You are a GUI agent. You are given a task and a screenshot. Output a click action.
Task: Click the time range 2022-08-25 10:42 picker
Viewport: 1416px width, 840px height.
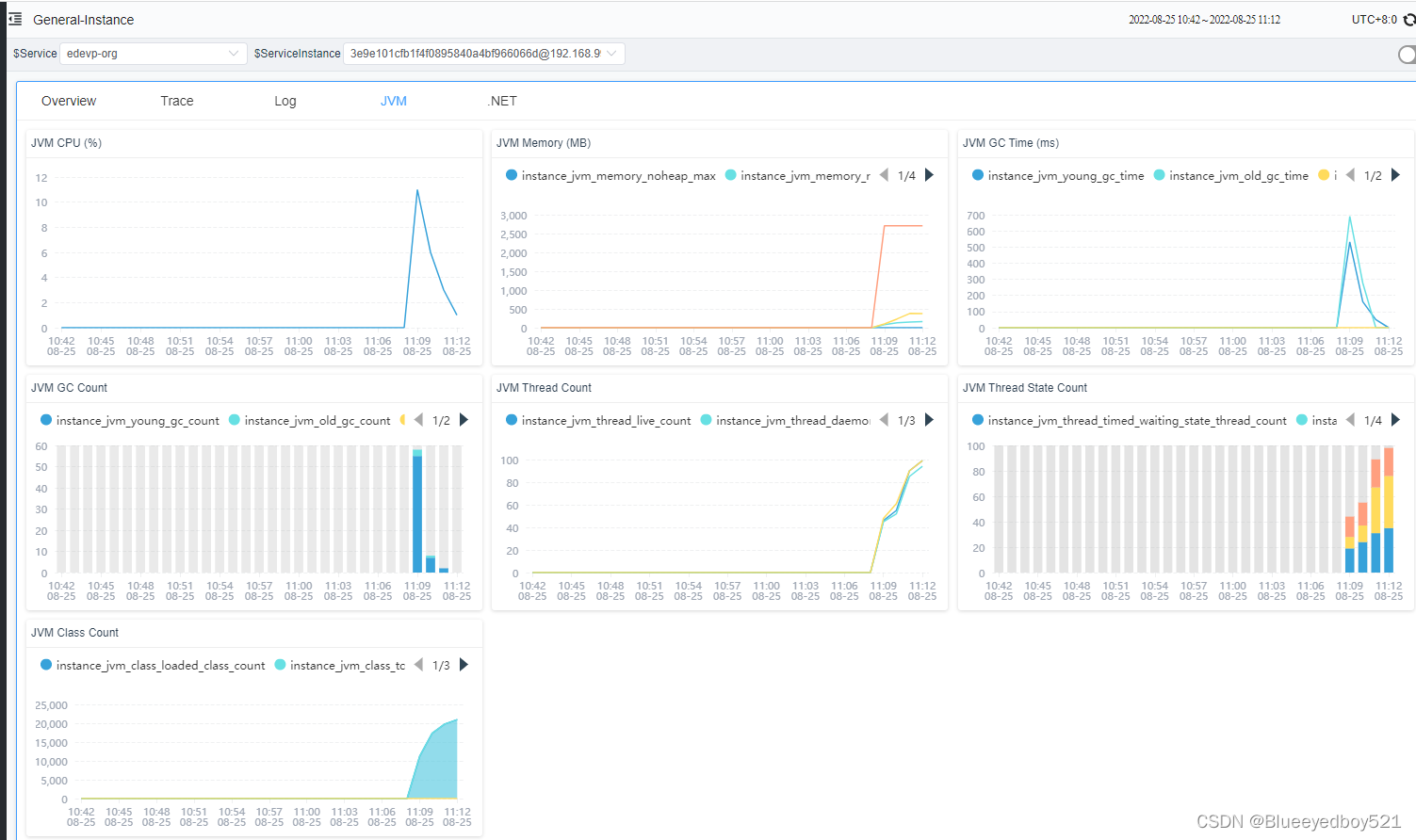click(x=1204, y=20)
